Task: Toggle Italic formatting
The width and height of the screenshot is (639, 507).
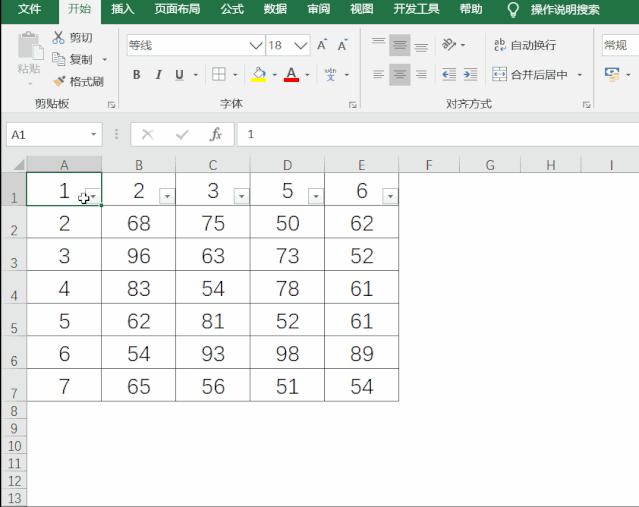Action: (x=158, y=75)
